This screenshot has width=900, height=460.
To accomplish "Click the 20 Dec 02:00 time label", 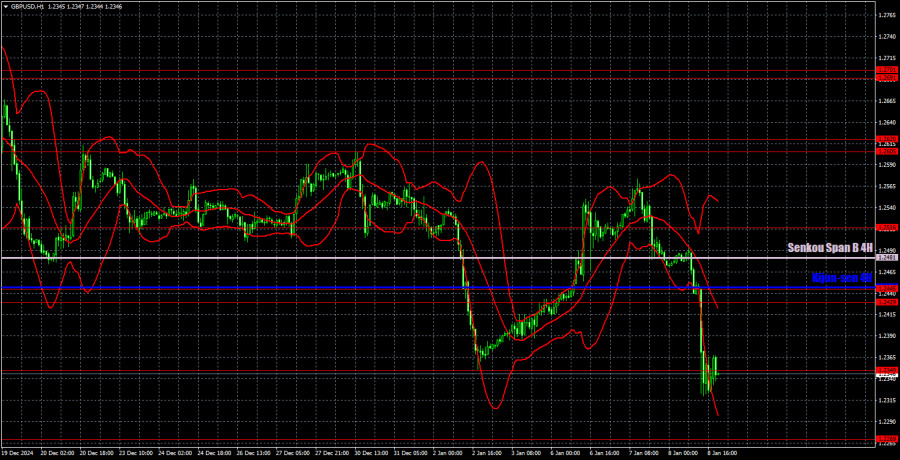I will [56, 453].
